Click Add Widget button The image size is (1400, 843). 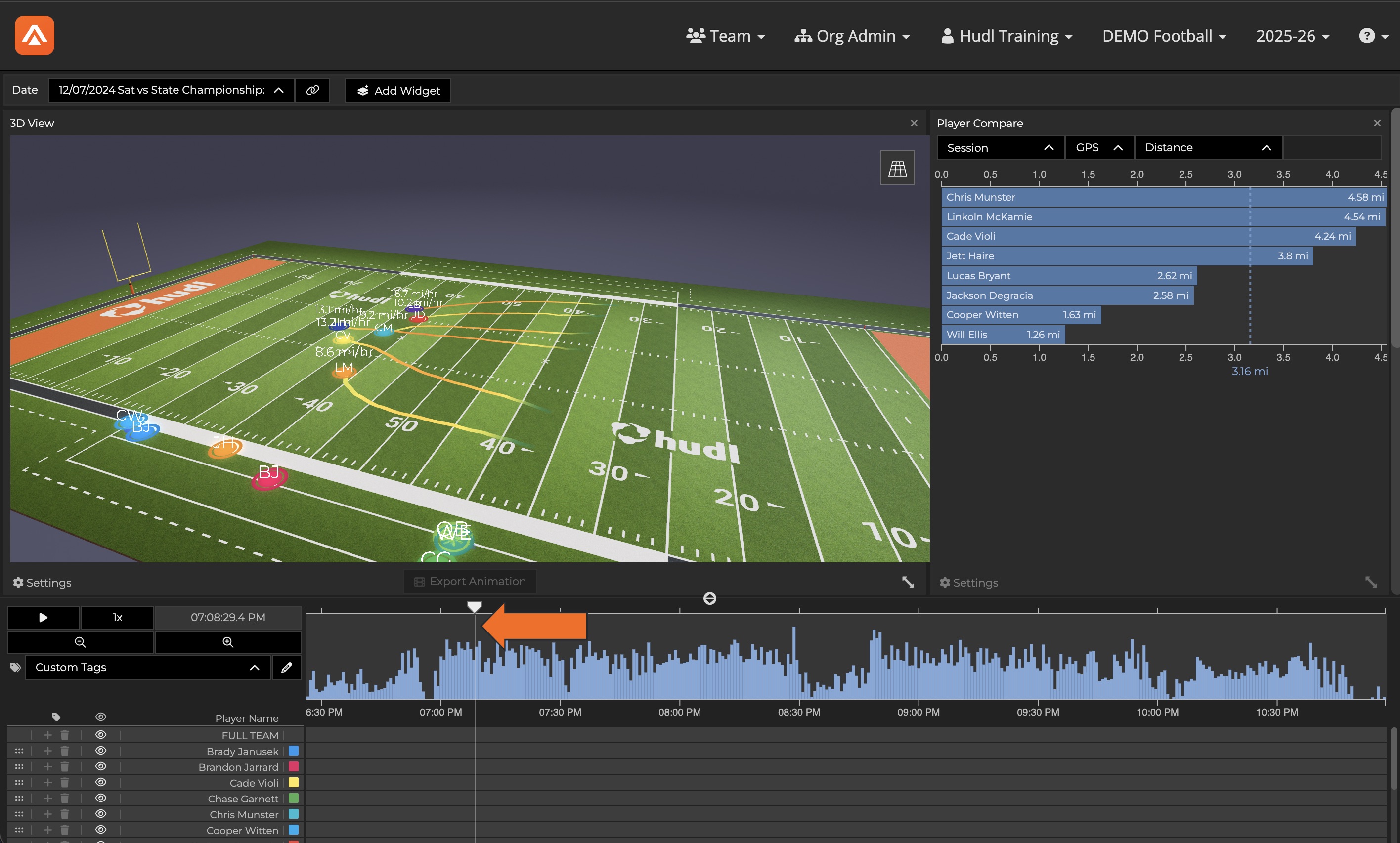[398, 90]
